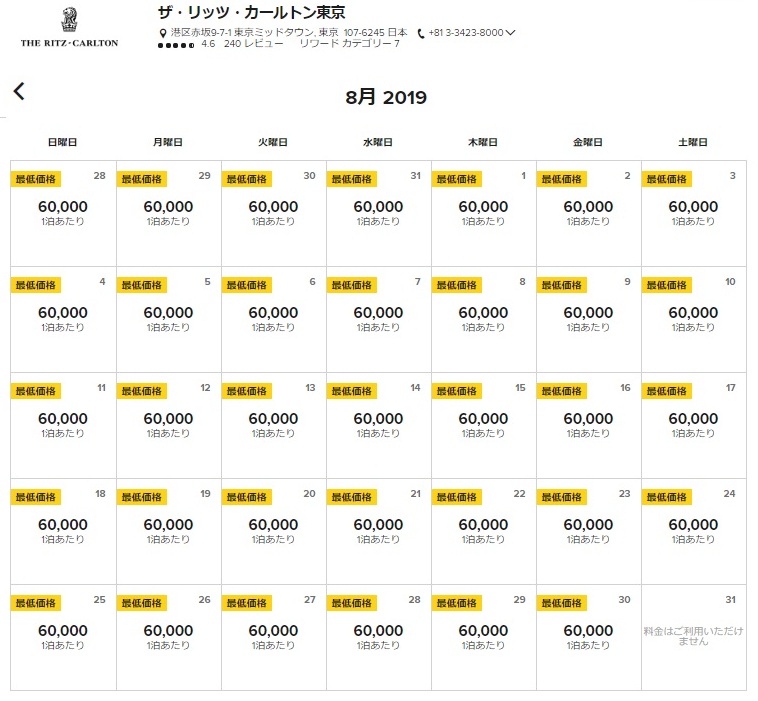The image size is (758, 701).
Task: Pick the August 16 cell
Action: [x=588, y=425]
